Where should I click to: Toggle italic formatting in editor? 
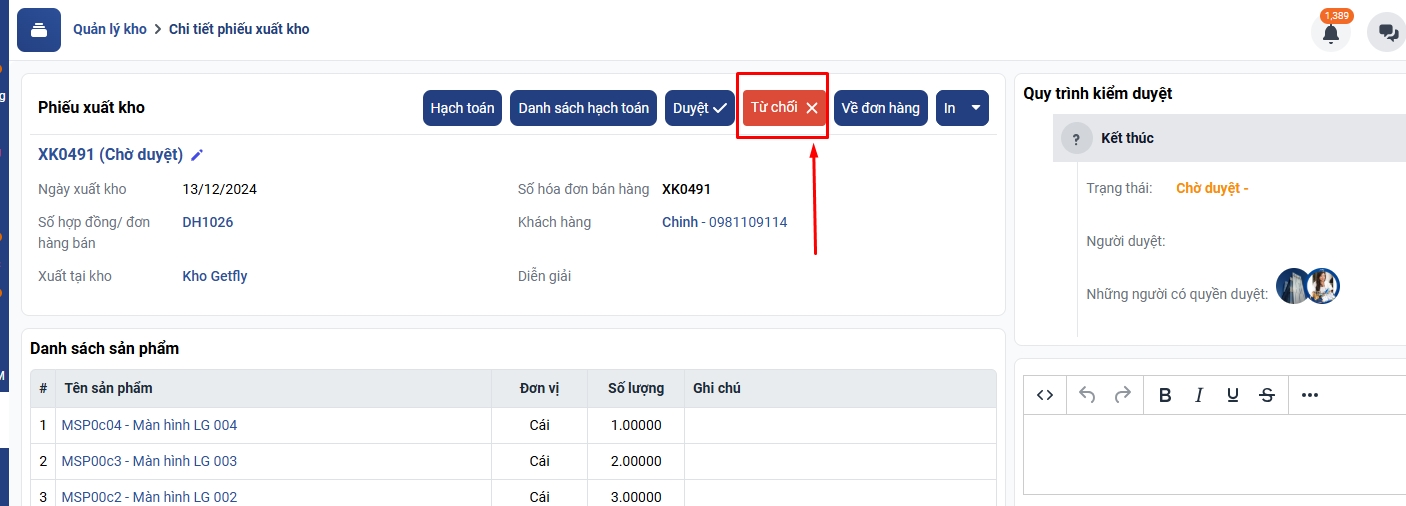[x=1199, y=395]
